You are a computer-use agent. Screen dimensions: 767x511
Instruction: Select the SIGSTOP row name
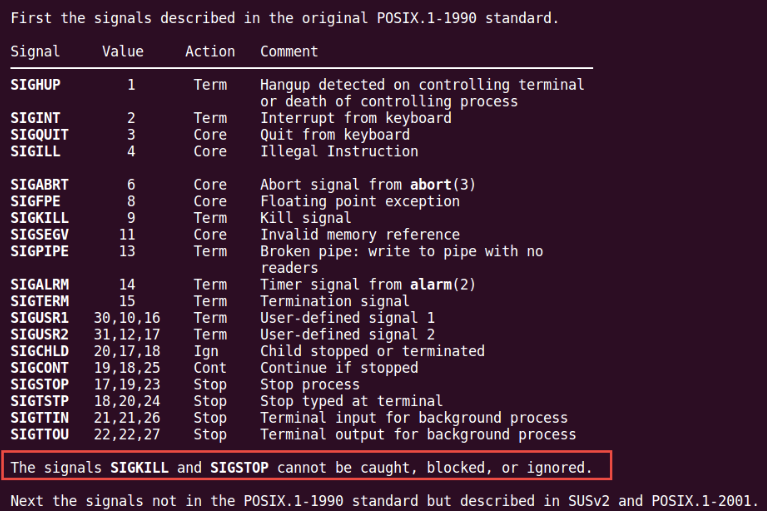coord(40,384)
